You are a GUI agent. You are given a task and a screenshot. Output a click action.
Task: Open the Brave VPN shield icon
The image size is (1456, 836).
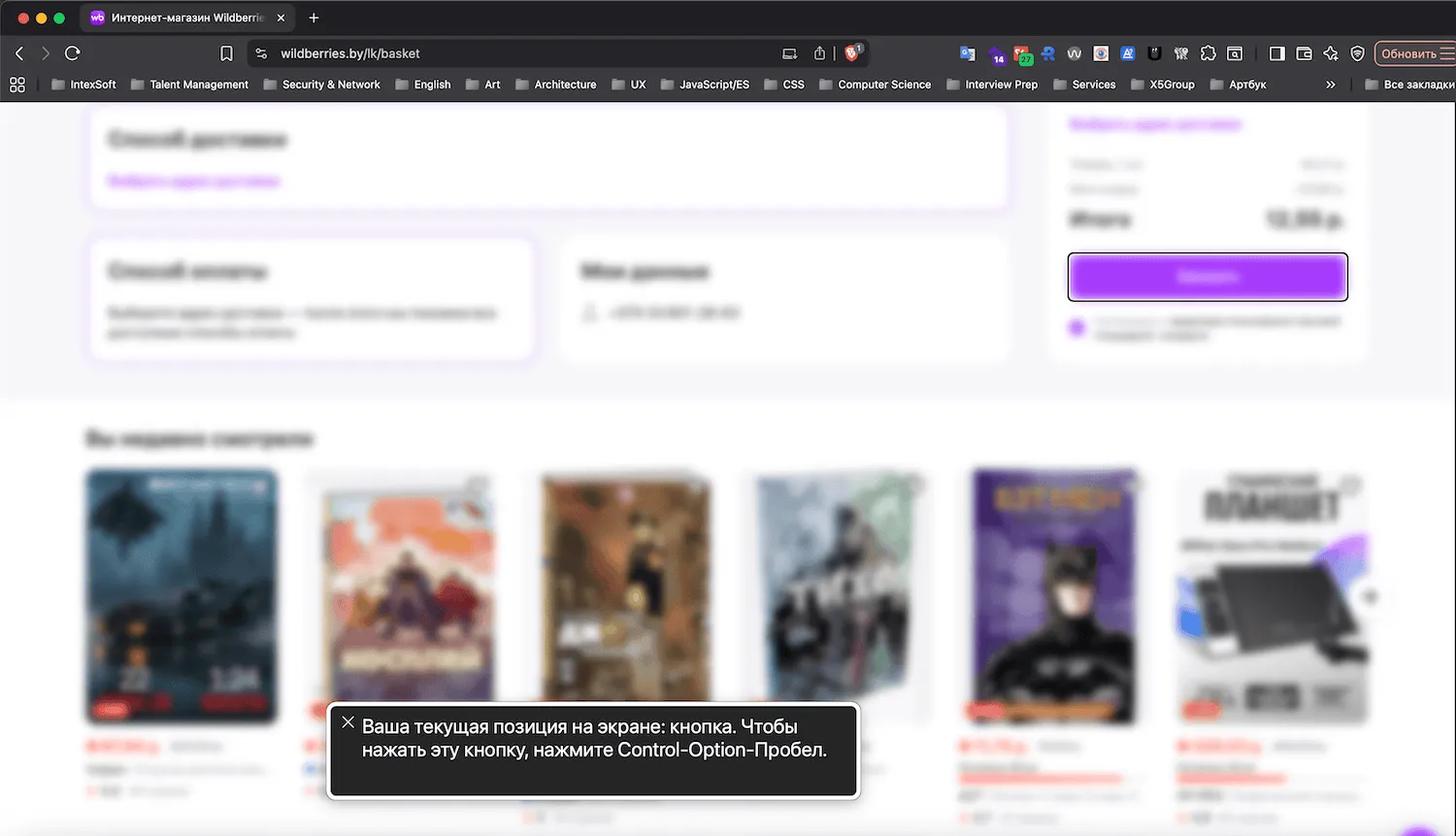(x=1357, y=54)
